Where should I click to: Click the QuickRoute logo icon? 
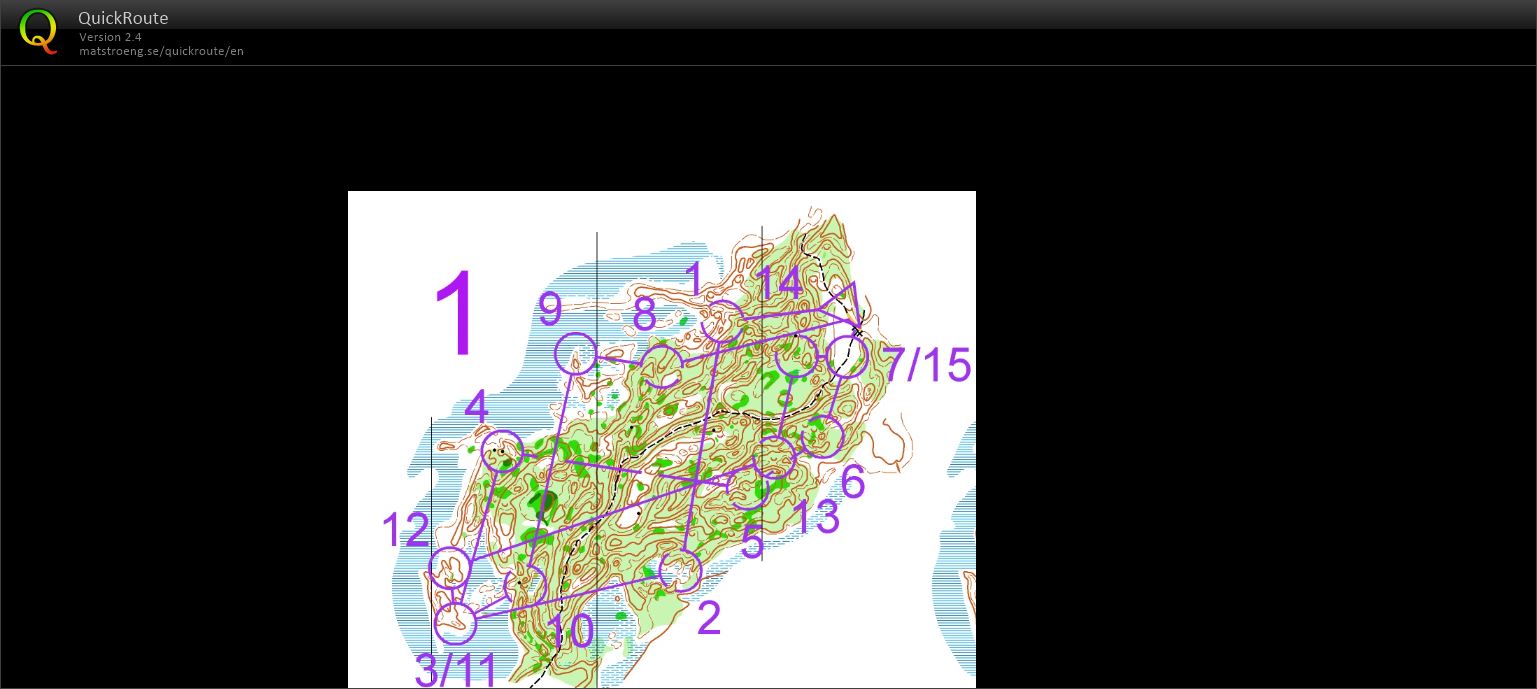pyautogui.click(x=38, y=31)
